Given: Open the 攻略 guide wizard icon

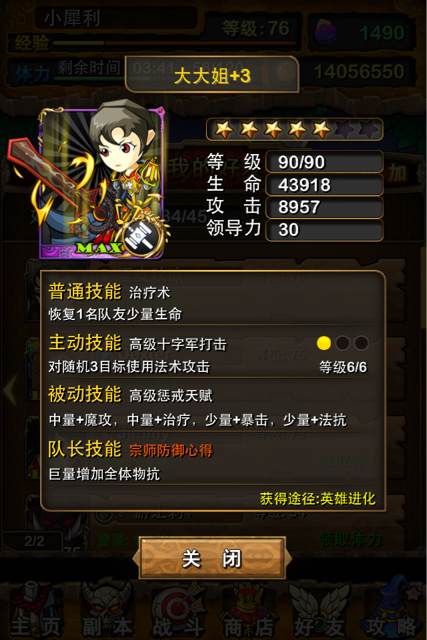Looking at the screenshot, I should [x=391, y=611].
